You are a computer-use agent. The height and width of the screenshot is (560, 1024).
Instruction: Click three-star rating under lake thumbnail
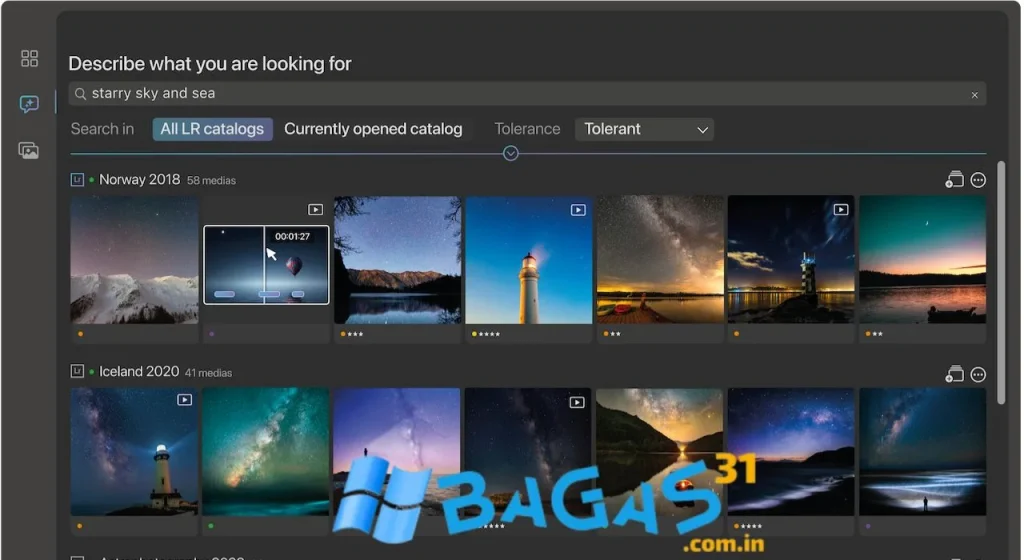[x=355, y=334]
